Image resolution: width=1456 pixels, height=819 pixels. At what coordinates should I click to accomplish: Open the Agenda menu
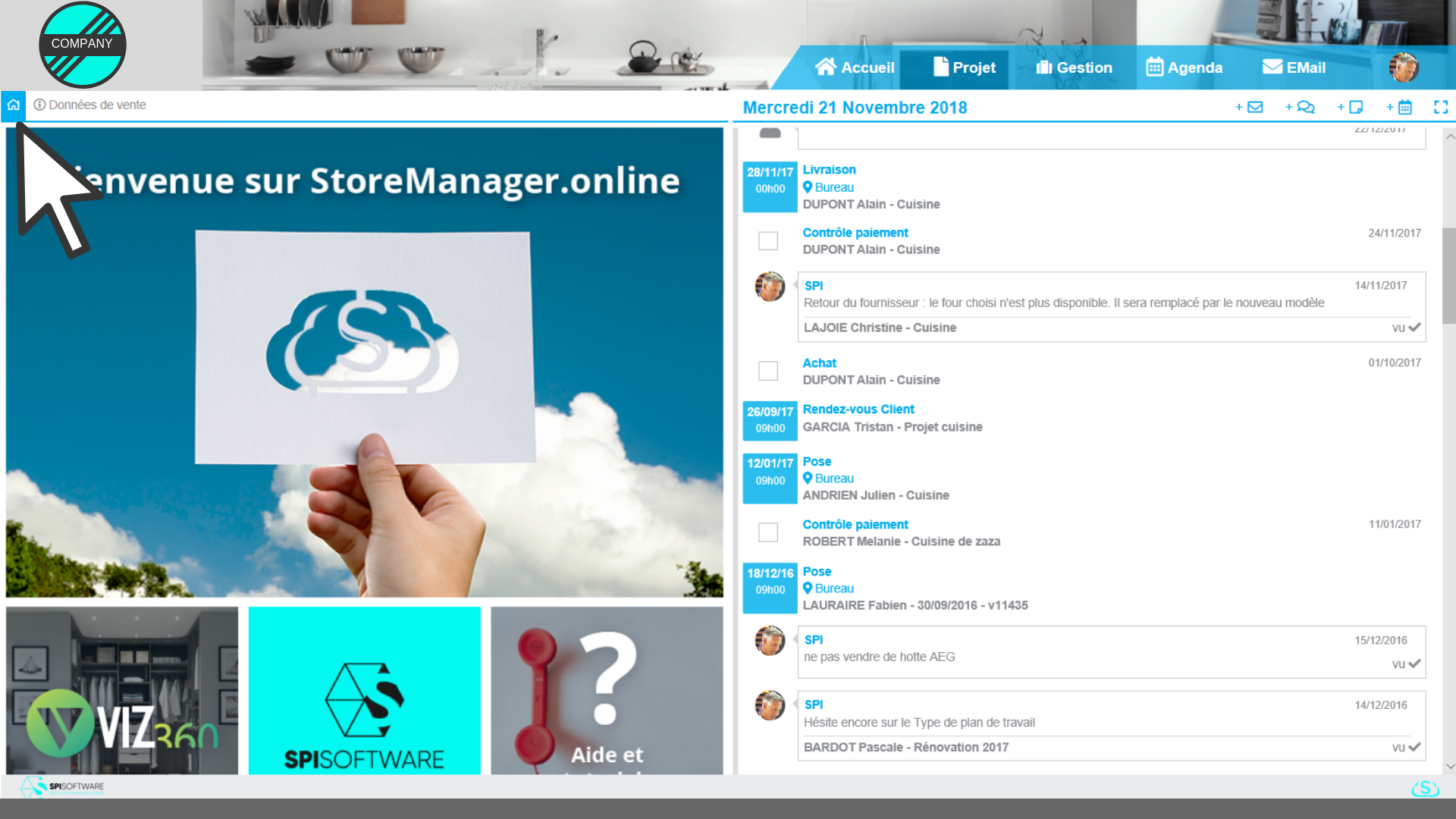point(1184,67)
